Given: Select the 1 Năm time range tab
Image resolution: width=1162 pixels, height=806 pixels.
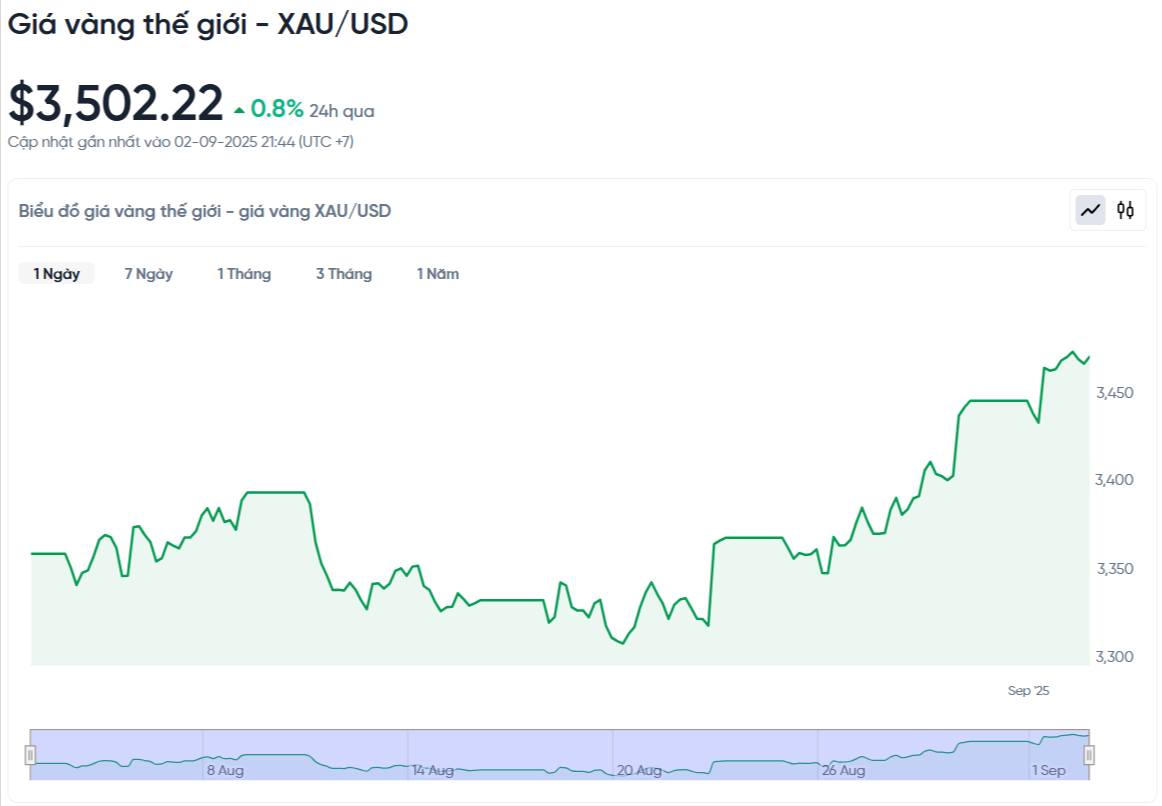Looking at the screenshot, I should (x=438, y=273).
